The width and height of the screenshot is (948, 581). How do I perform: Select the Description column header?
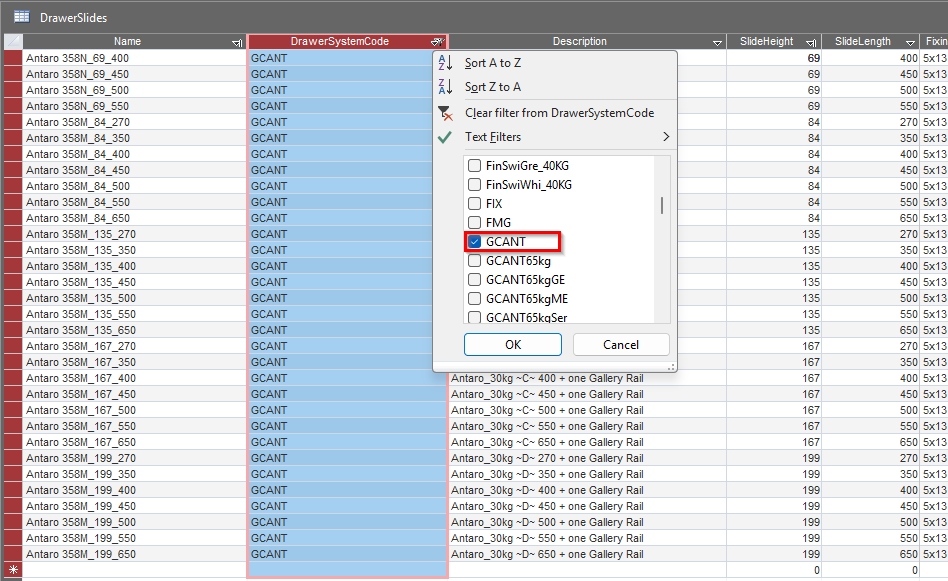coord(579,42)
